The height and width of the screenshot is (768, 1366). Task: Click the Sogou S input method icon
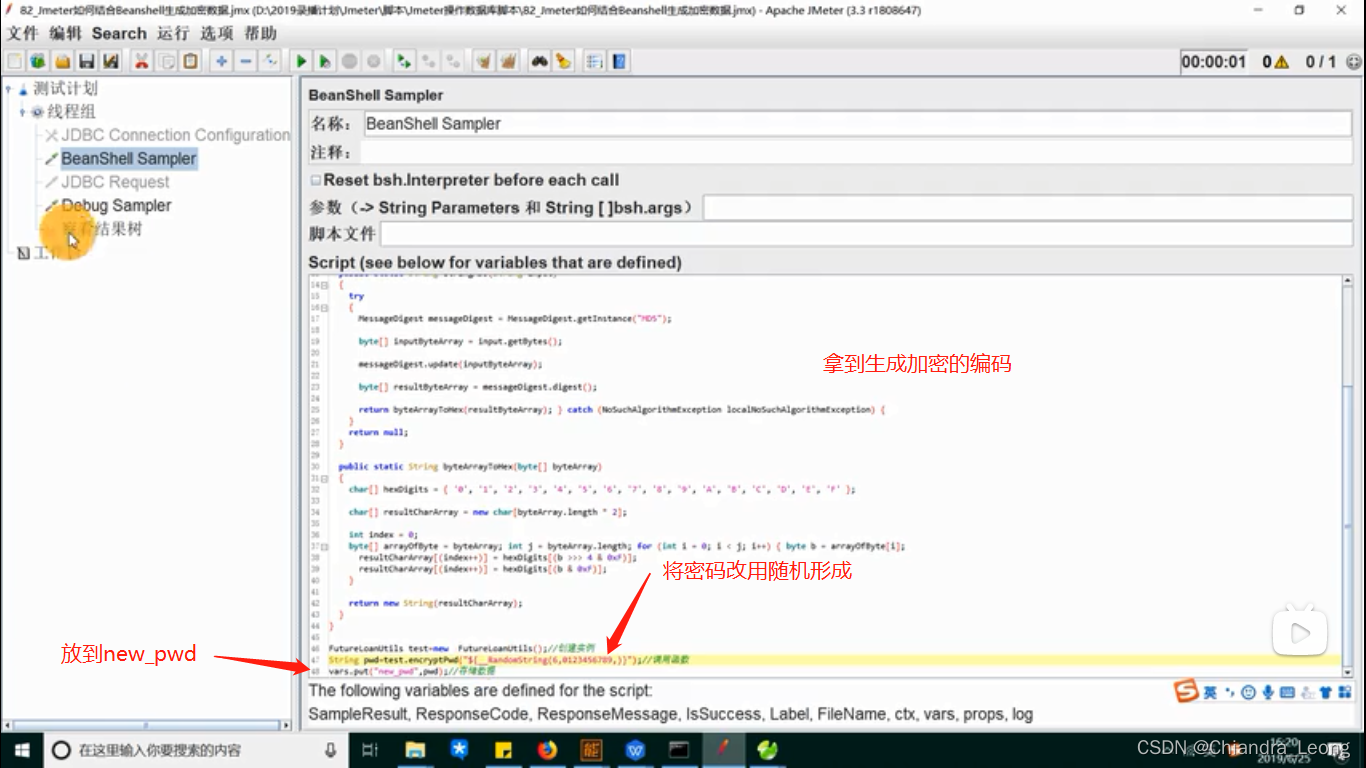(1186, 692)
